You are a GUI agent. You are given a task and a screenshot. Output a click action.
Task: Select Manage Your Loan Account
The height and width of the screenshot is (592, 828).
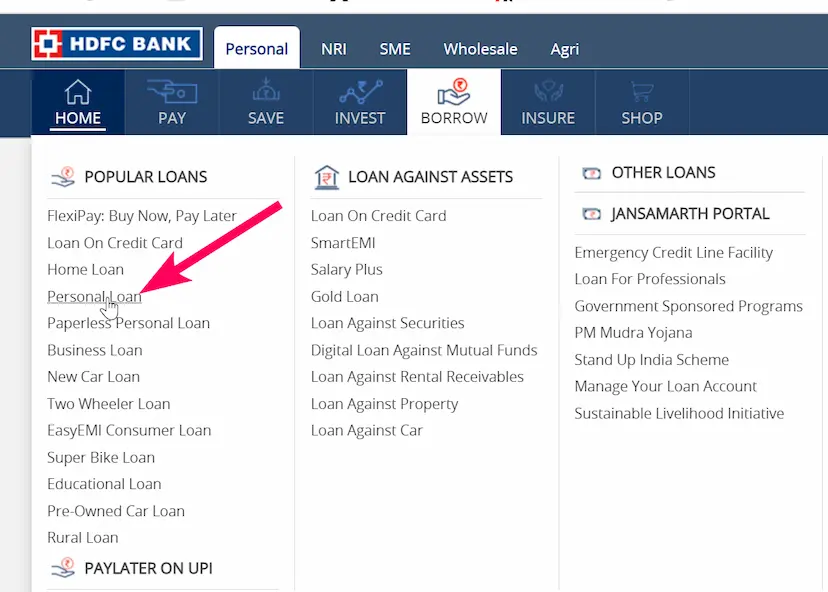(x=666, y=387)
